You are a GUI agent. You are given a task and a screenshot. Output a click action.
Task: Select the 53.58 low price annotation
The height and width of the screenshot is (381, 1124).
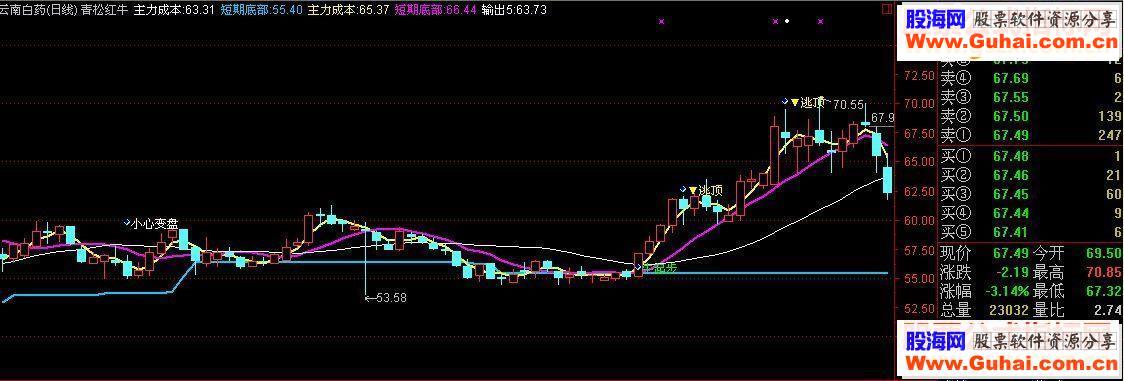point(386,298)
